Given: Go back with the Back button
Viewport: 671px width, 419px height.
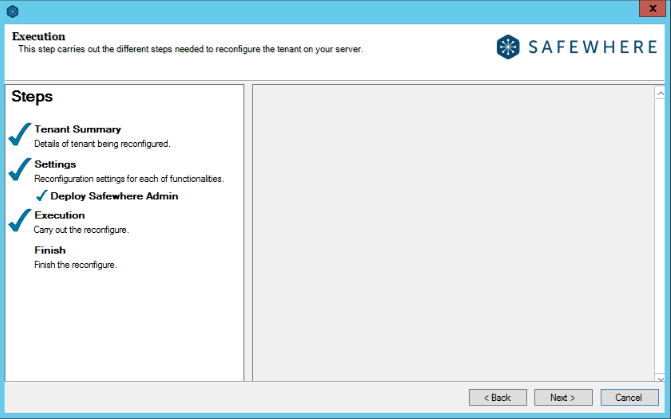Looking at the screenshot, I should coord(497,397).
